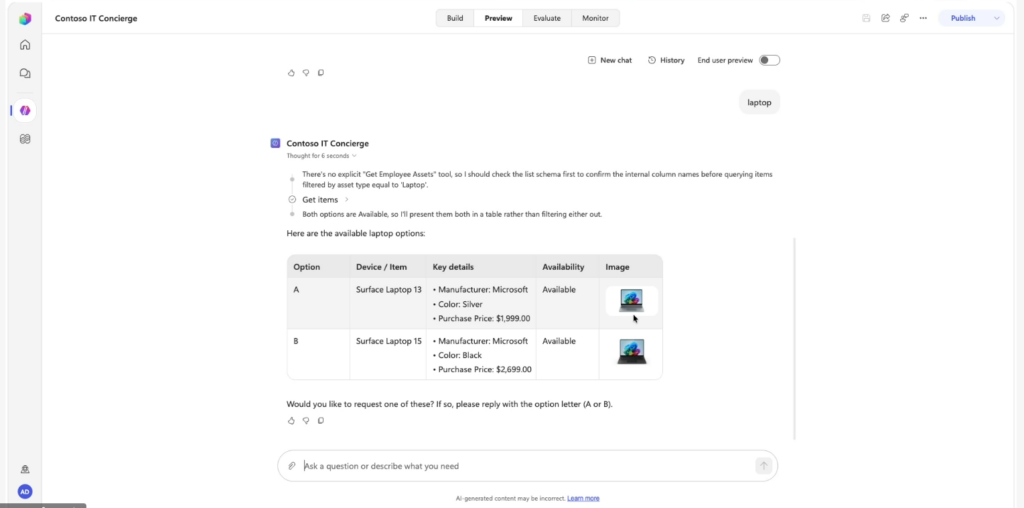Start a New chat

pyautogui.click(x=610, y=60)
